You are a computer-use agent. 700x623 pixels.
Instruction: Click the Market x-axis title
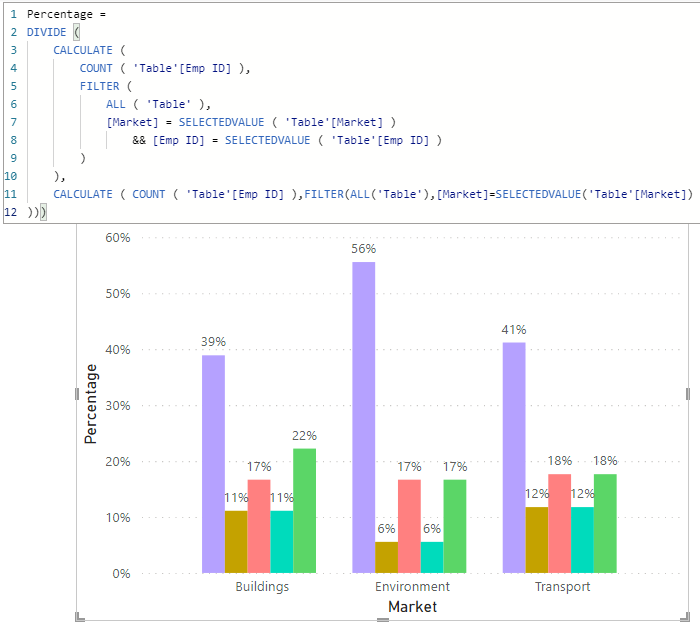(412, 607)
